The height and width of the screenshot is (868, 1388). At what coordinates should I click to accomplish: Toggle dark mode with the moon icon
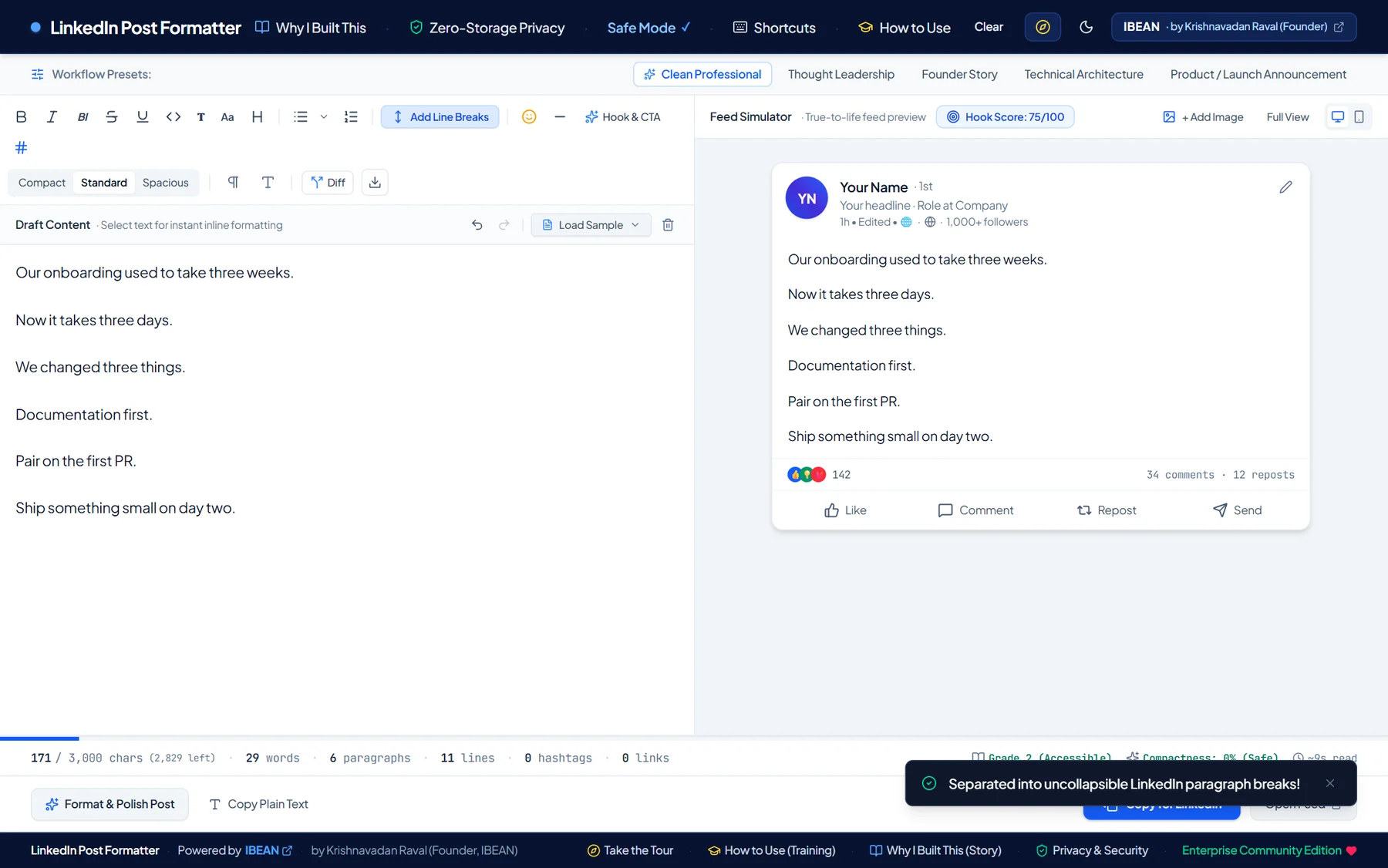pyautogui.click(x=1086, y=27)
